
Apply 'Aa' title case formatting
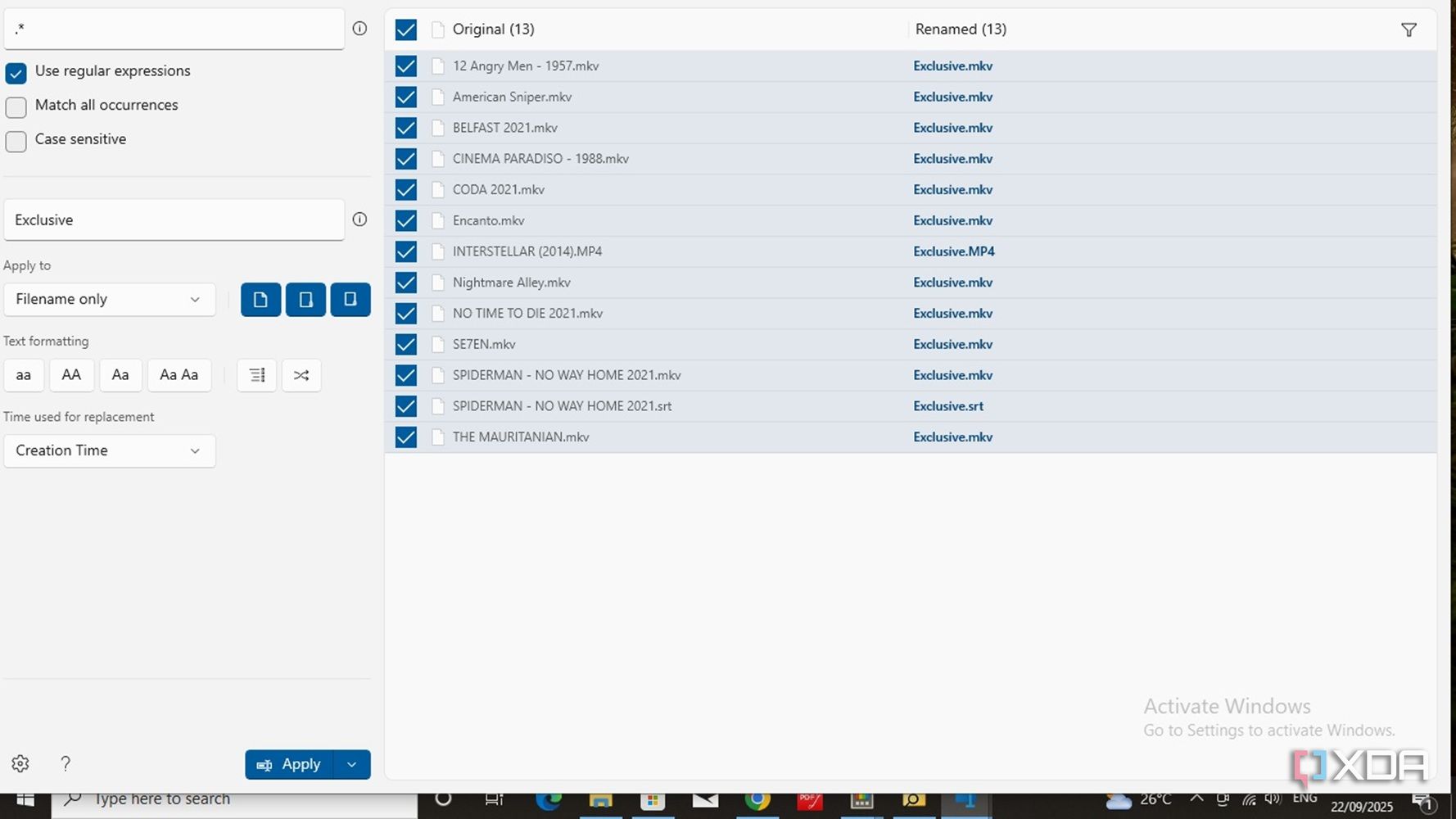click(120, 375)
